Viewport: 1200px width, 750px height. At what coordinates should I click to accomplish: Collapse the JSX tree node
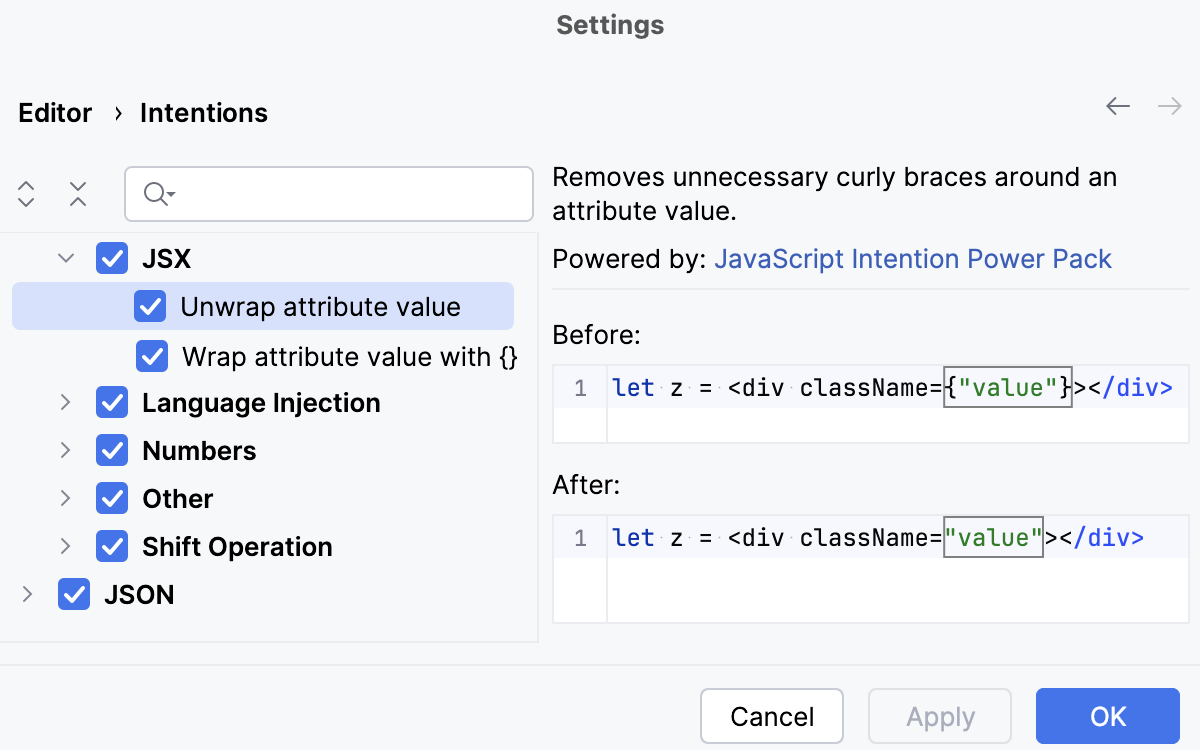[x=66, y=259]
